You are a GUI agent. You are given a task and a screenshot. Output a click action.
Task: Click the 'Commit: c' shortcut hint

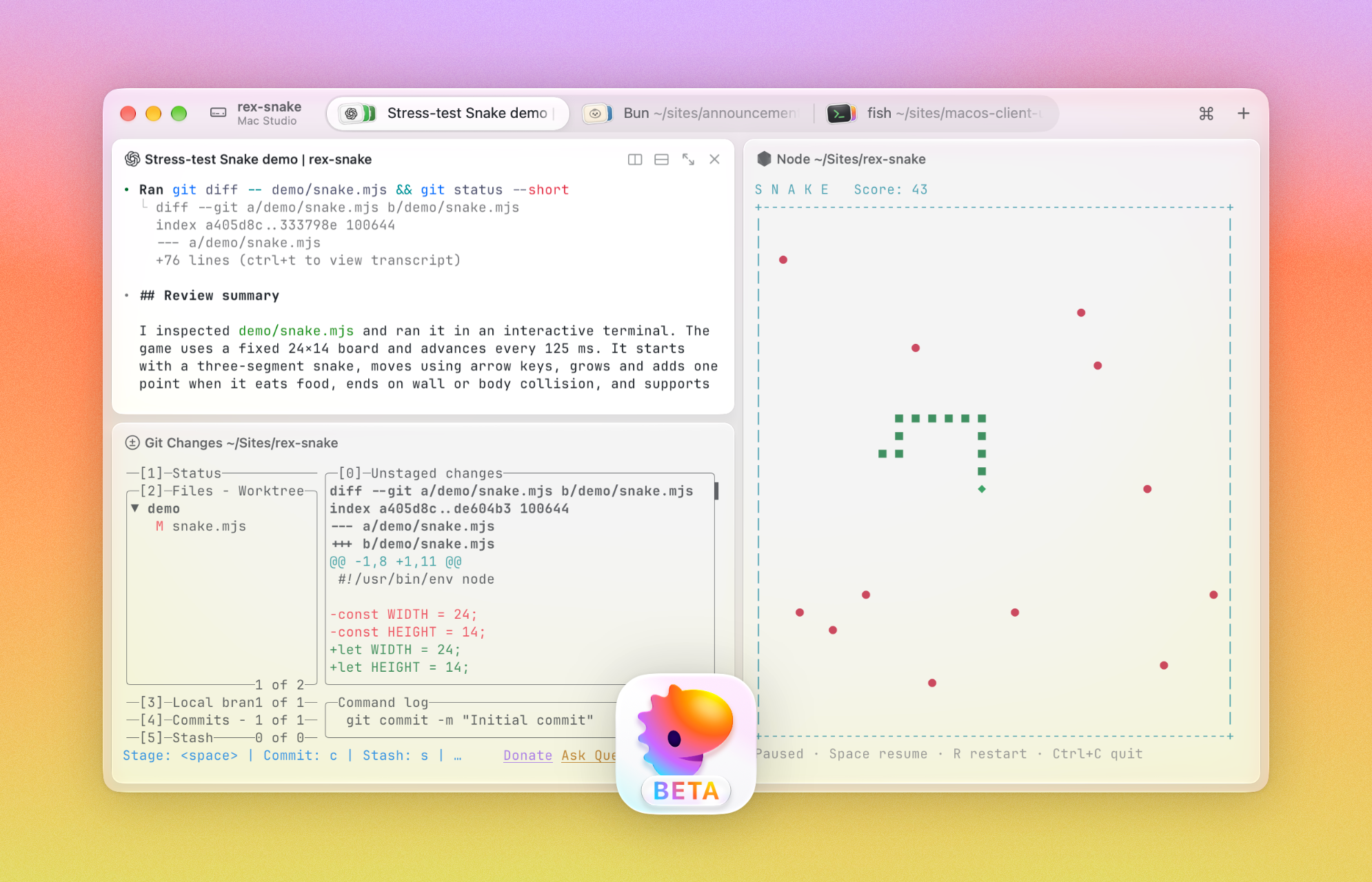[x=301, y=756]
